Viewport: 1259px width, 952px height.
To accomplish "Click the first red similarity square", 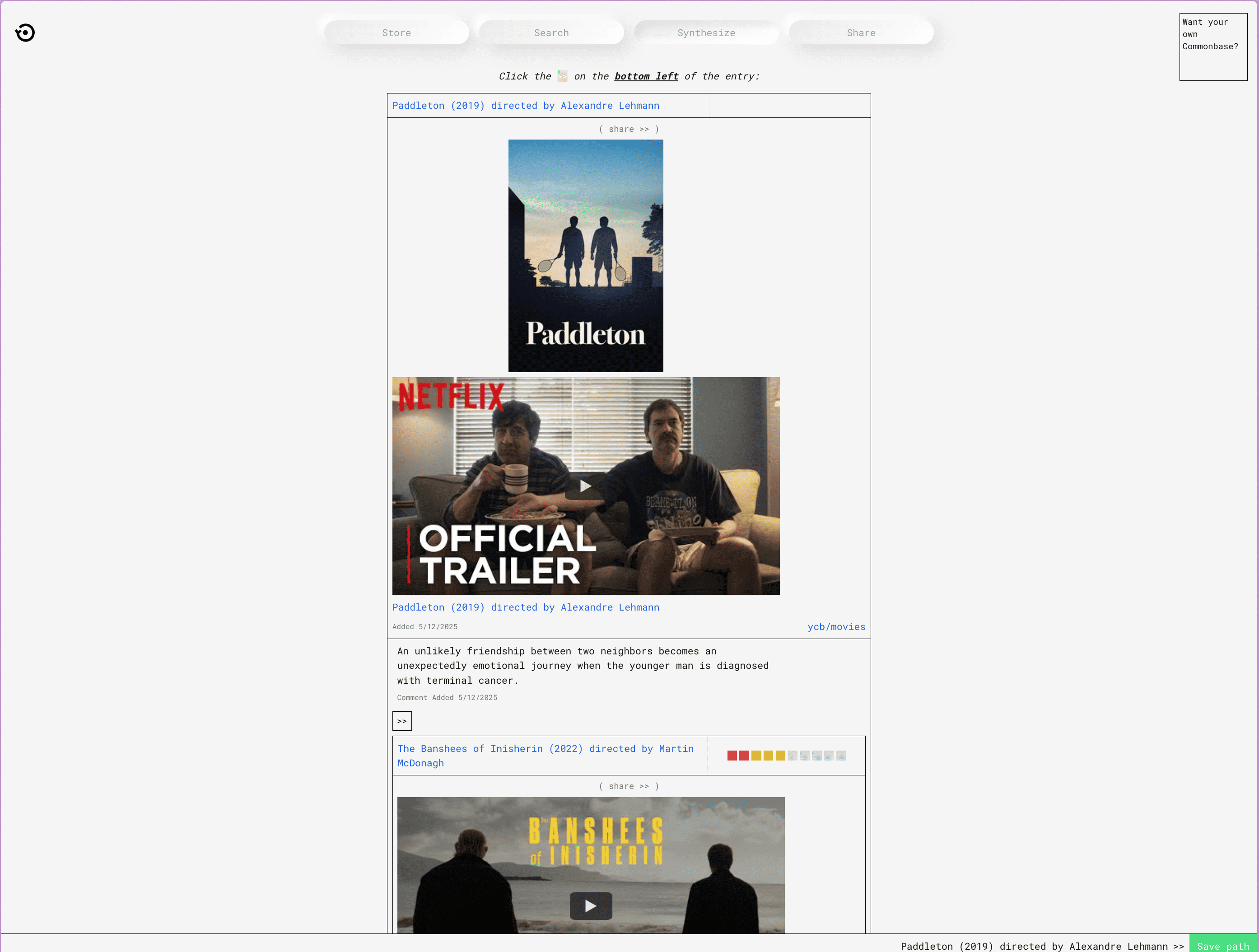I will 732,756.
